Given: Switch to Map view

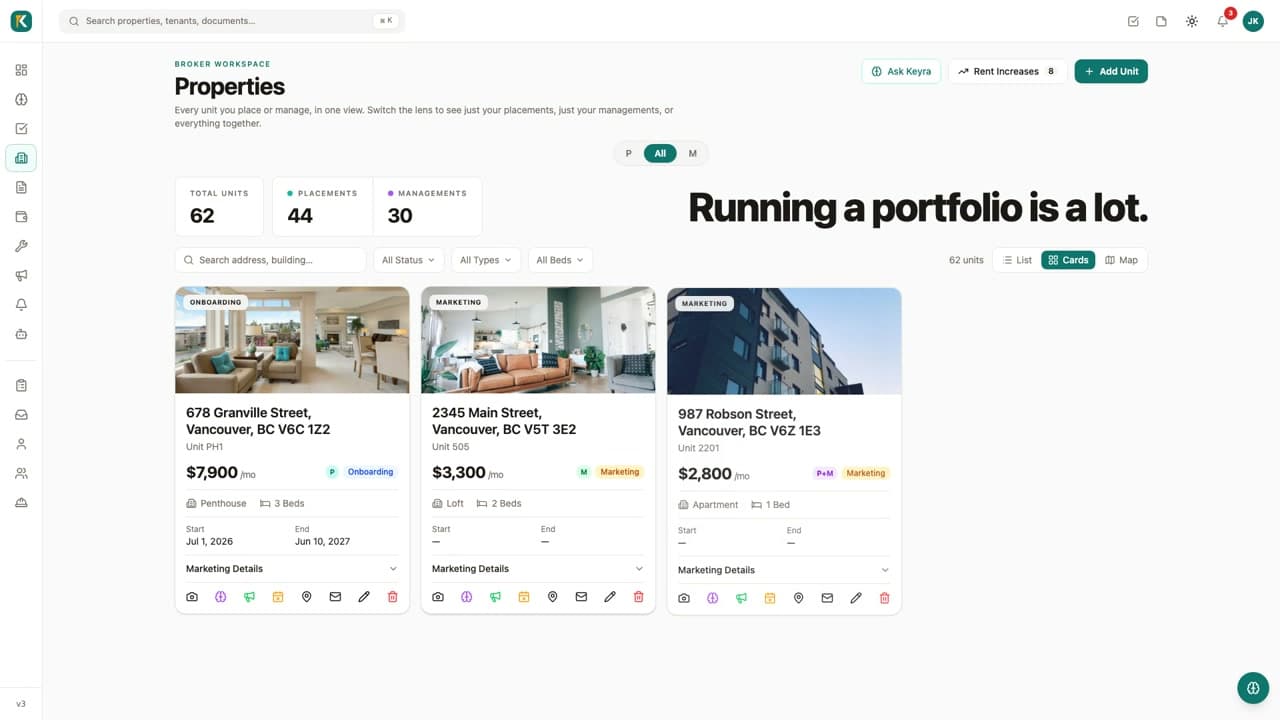Looking at the screenshot, I should pos(1121,260).
